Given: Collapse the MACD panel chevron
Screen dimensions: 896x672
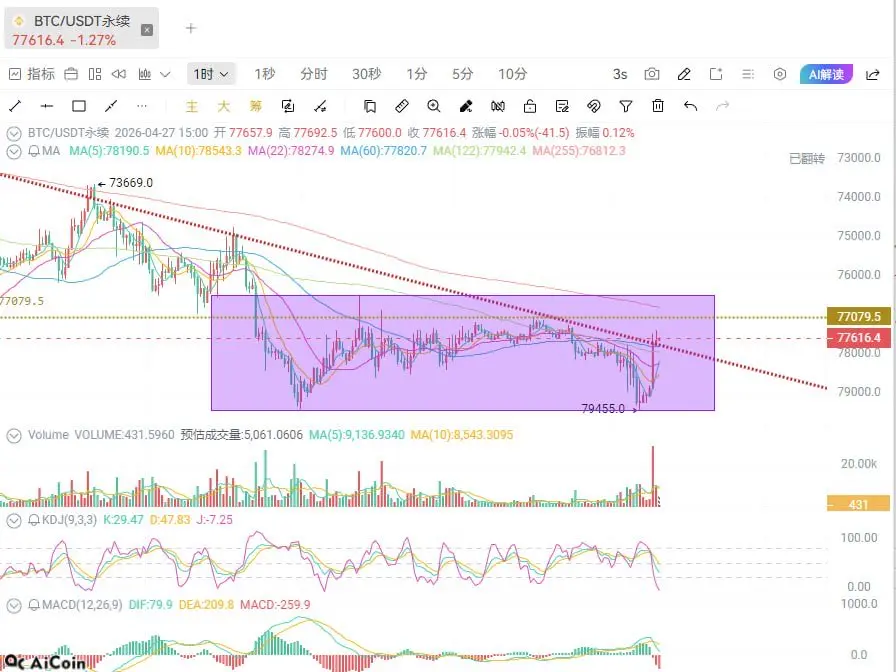Looking at the screenshot, I should (x=14, y=605).
